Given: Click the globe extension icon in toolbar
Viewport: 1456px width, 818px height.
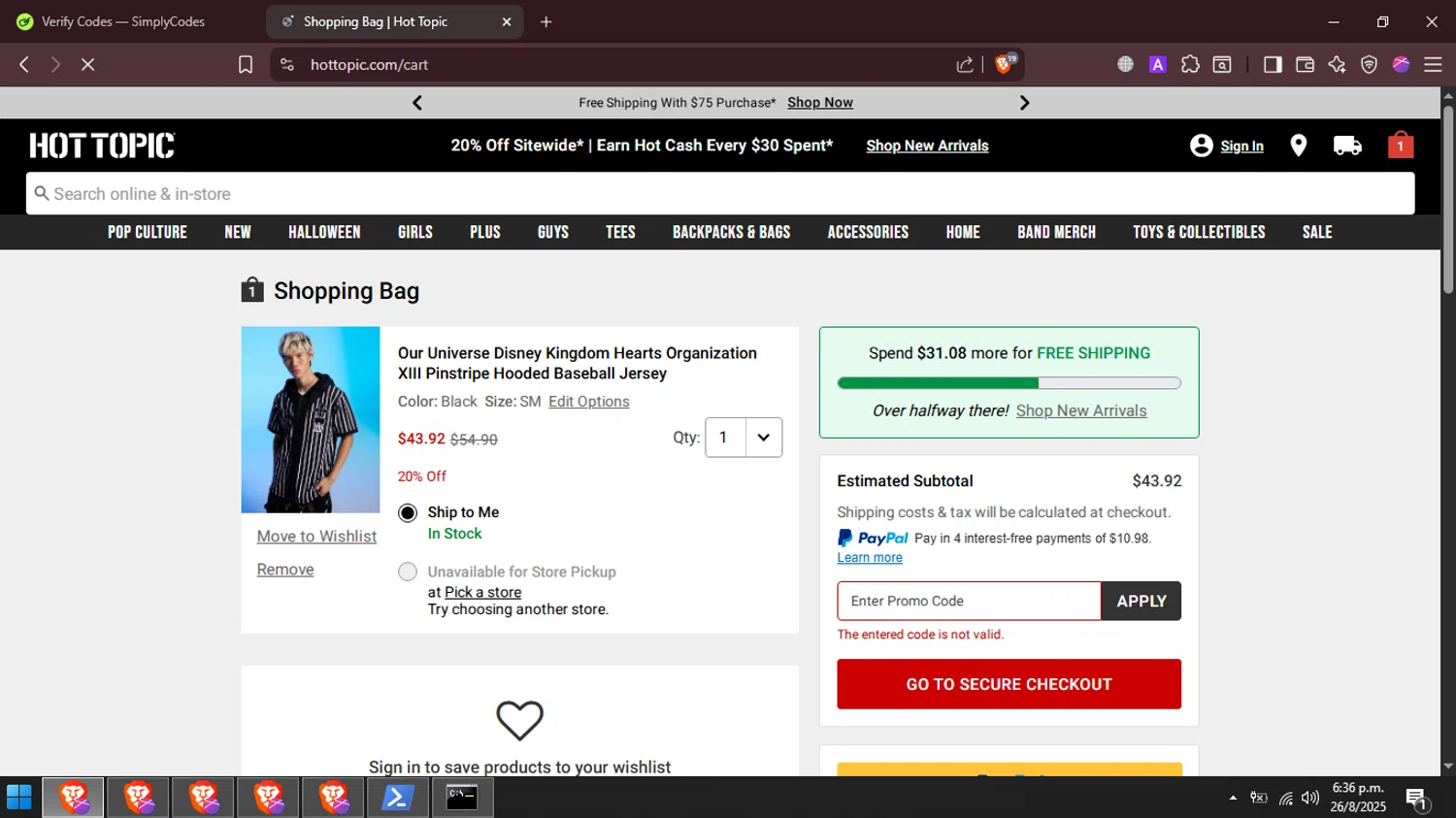Looking at the screenshot, I should click(x=1125, y=64).
